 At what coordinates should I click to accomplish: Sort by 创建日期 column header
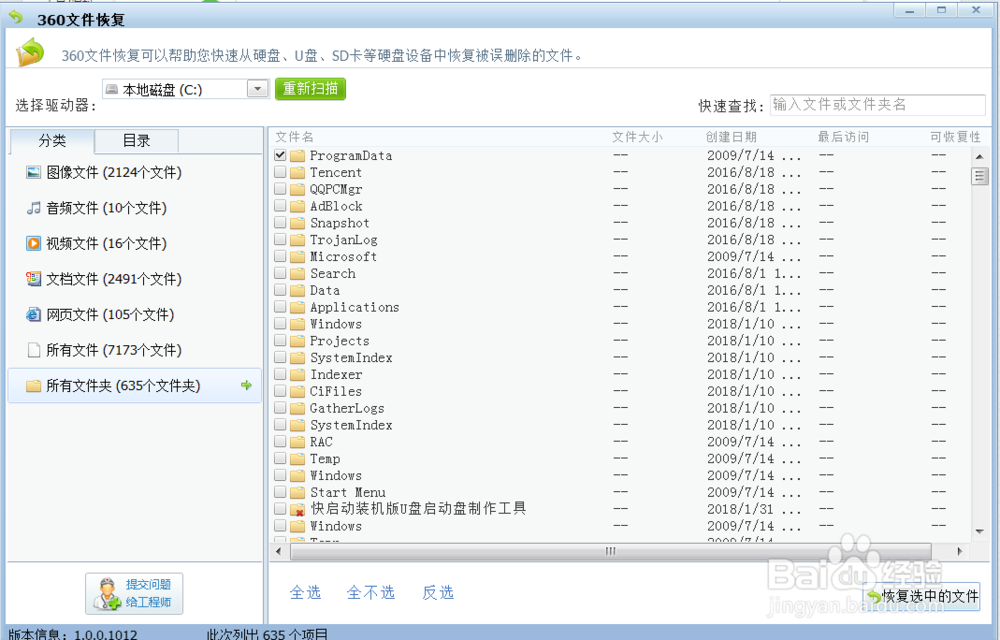[731, 137]
